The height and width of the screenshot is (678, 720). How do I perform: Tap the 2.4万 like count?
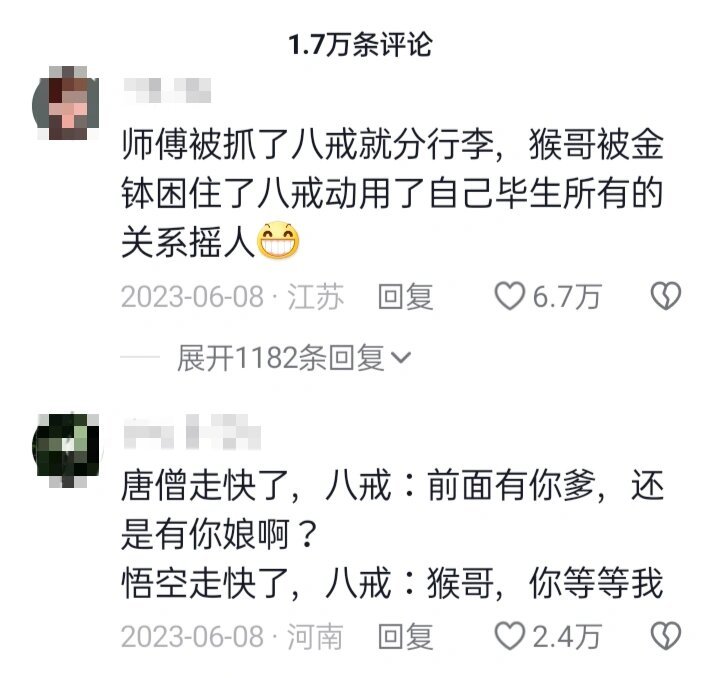pos(567,637)
